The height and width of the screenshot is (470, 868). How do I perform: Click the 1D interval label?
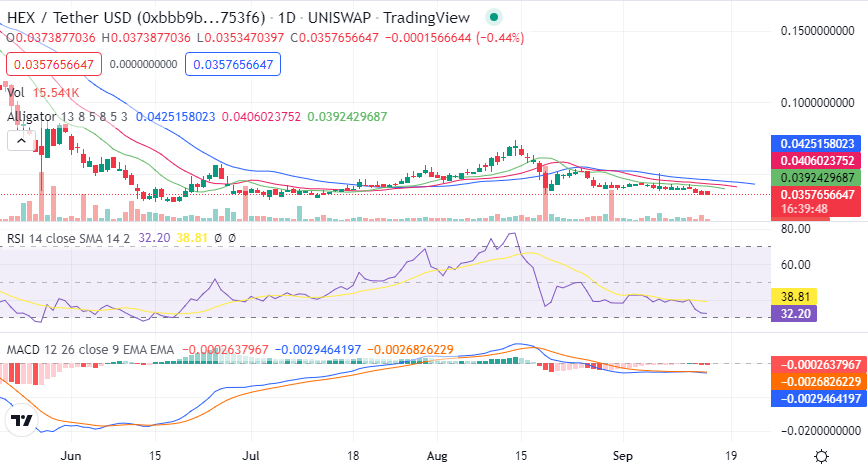click(286, 18)
